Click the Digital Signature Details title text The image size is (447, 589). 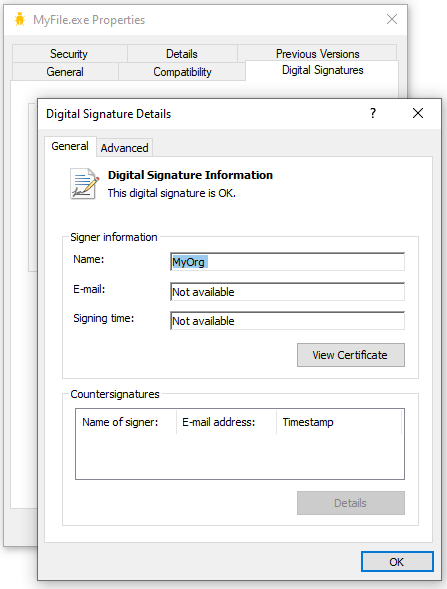(109, 114)
